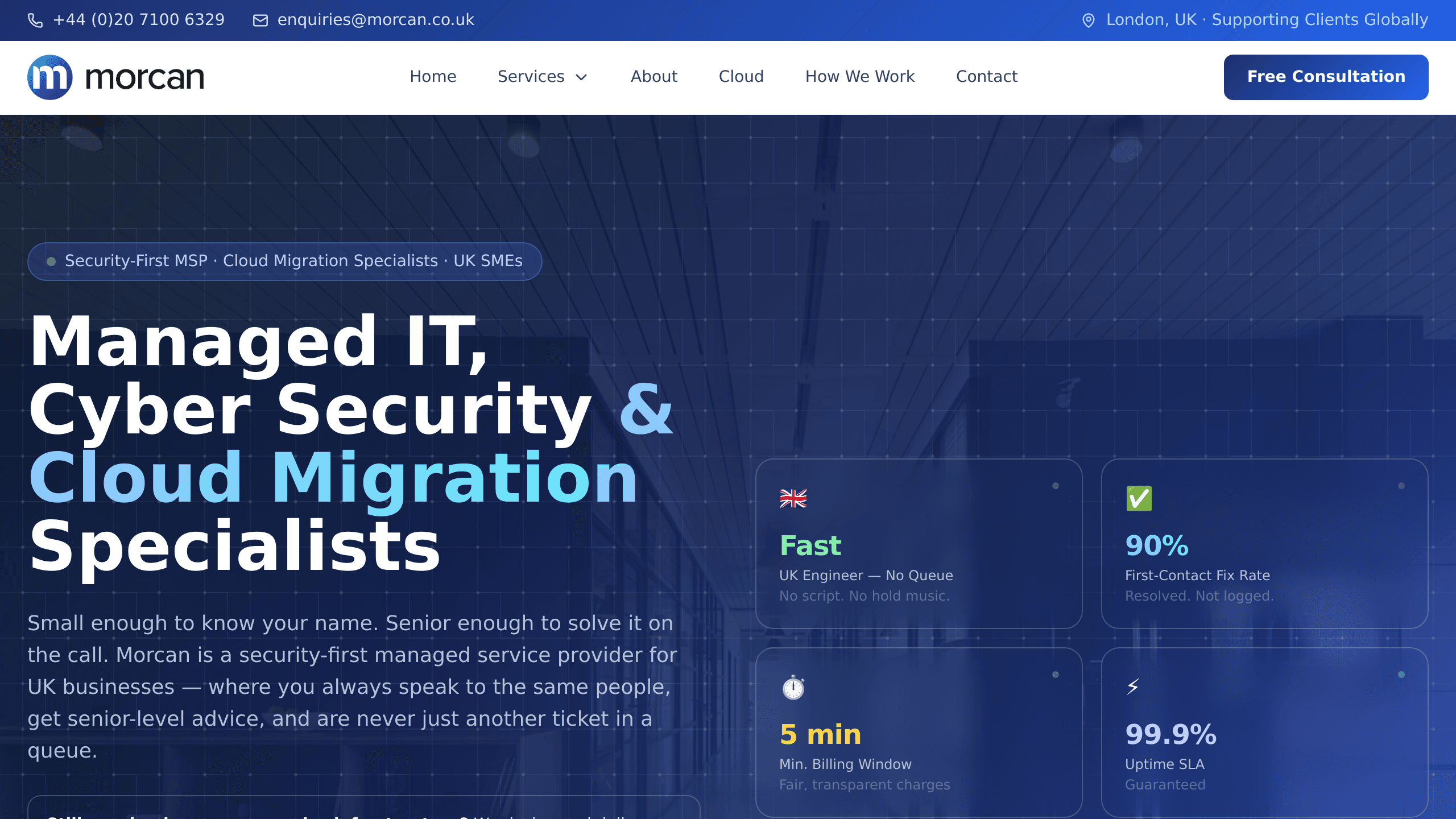Open the Contact page
1456x819 pixels.
point(987,77)
